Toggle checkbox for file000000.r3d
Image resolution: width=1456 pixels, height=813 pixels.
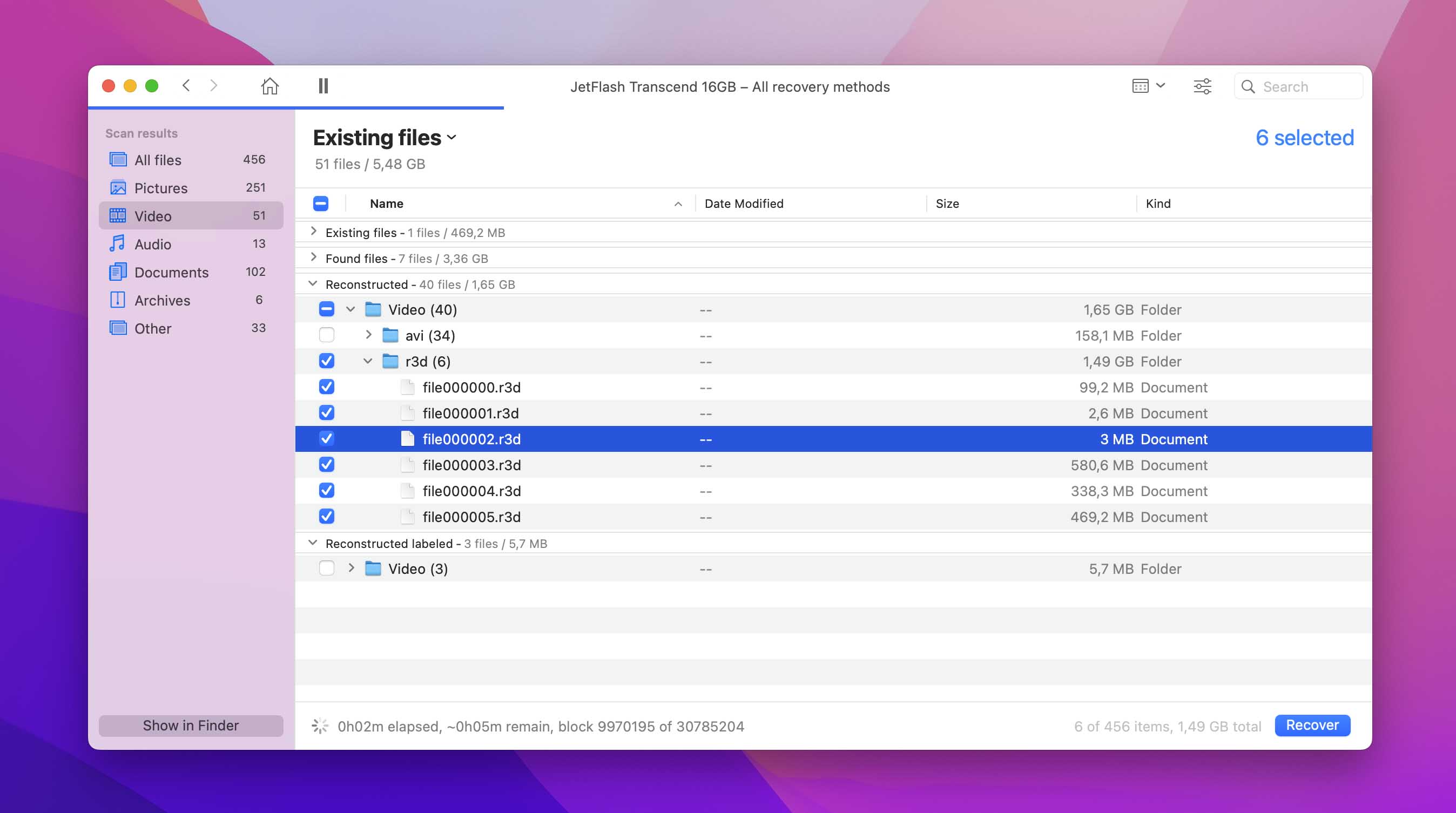[326, 387]
